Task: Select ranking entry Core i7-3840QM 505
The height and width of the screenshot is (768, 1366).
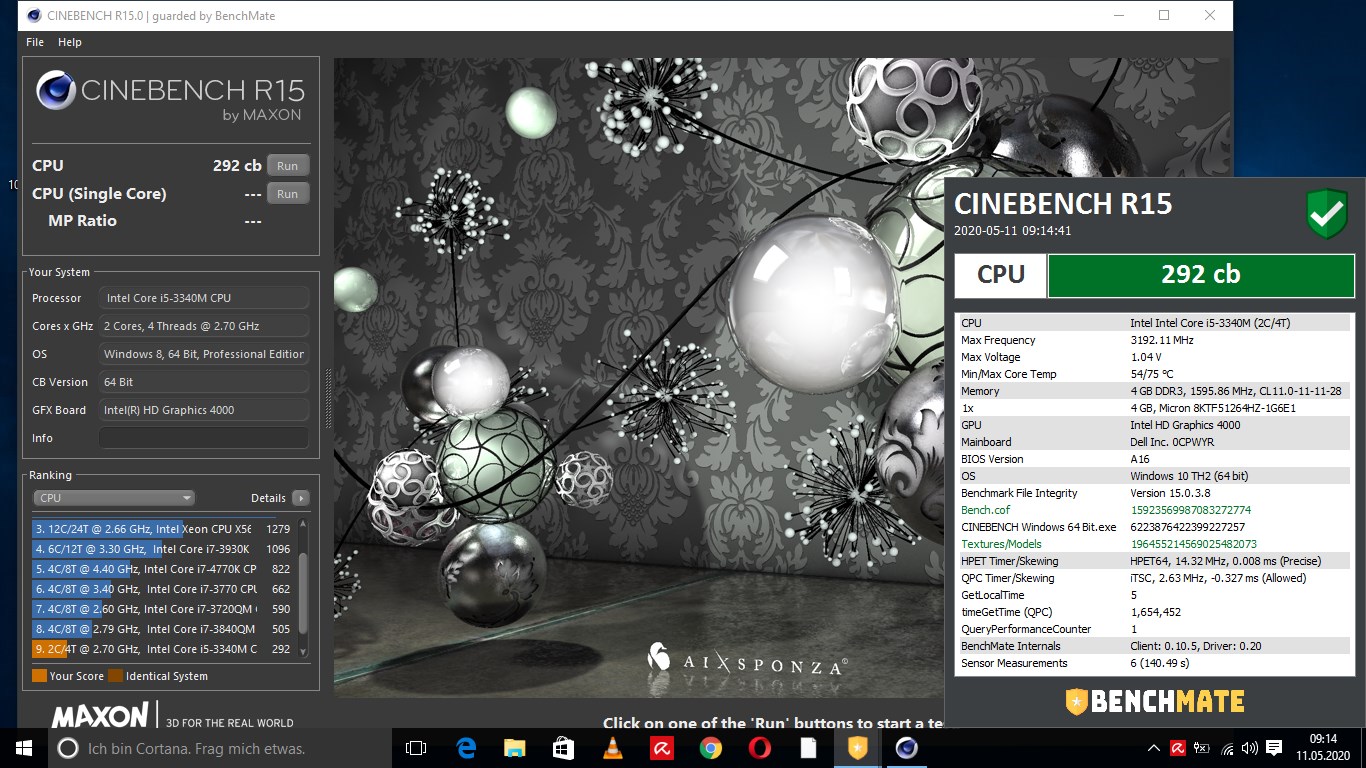Action: tap(162, 629)
